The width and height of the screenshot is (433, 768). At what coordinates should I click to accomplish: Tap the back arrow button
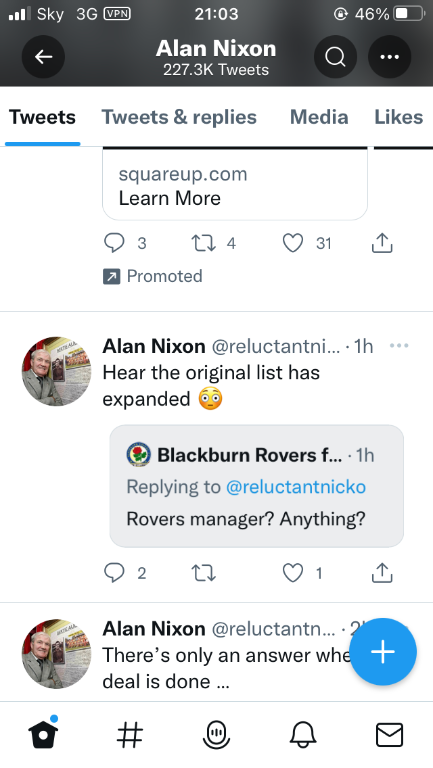coord(43,57)
